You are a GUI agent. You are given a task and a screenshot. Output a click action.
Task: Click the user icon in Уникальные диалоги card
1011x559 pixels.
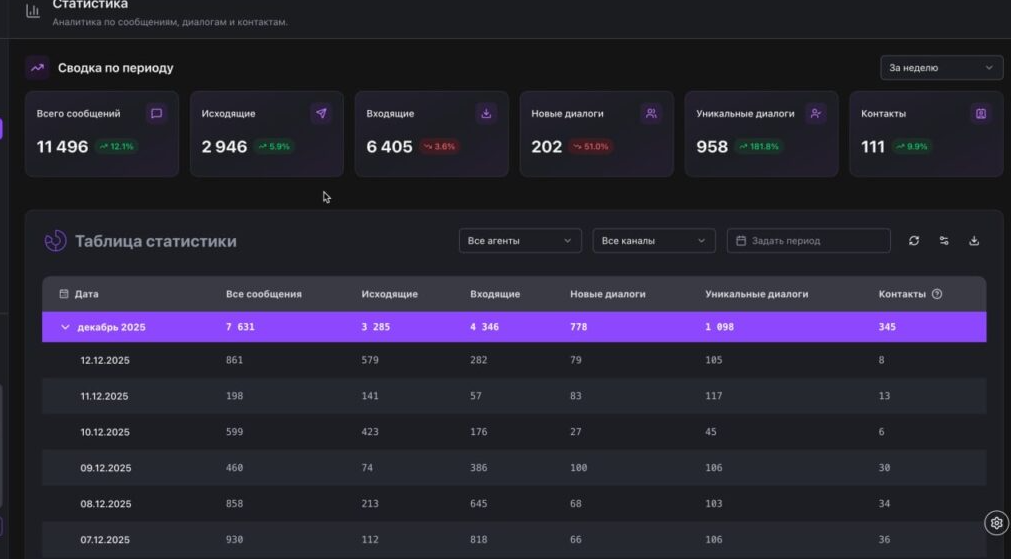(x=816, y=114)
